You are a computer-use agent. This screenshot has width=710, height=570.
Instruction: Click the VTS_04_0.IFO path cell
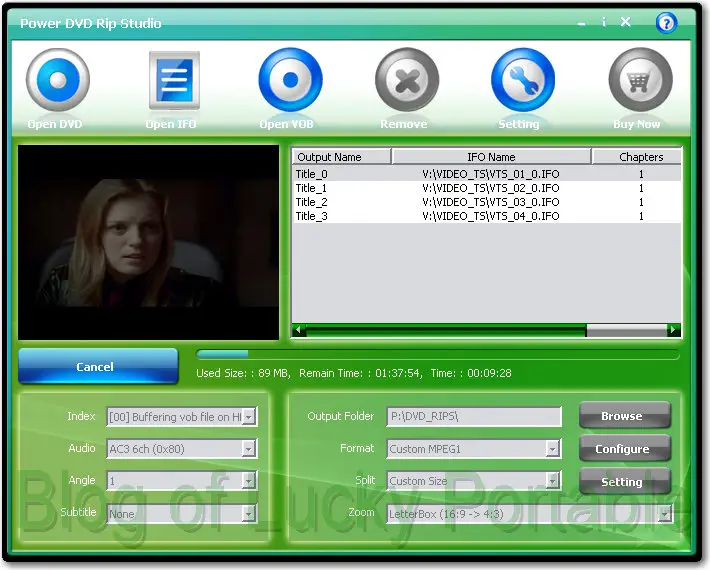click(x=491, y=216)
